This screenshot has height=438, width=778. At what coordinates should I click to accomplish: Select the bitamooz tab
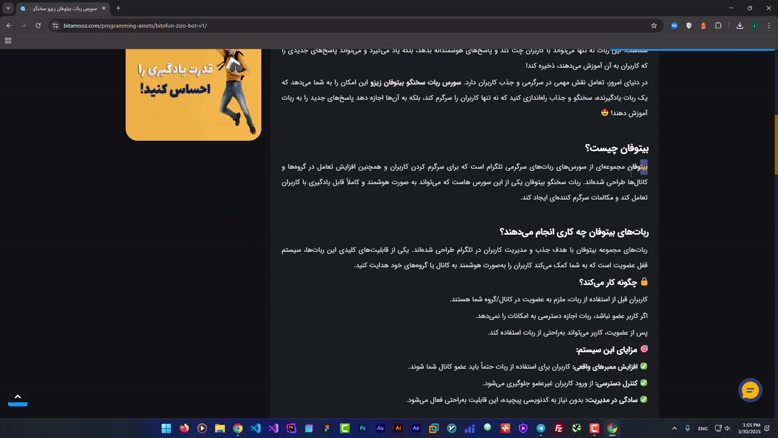(63, 8)
